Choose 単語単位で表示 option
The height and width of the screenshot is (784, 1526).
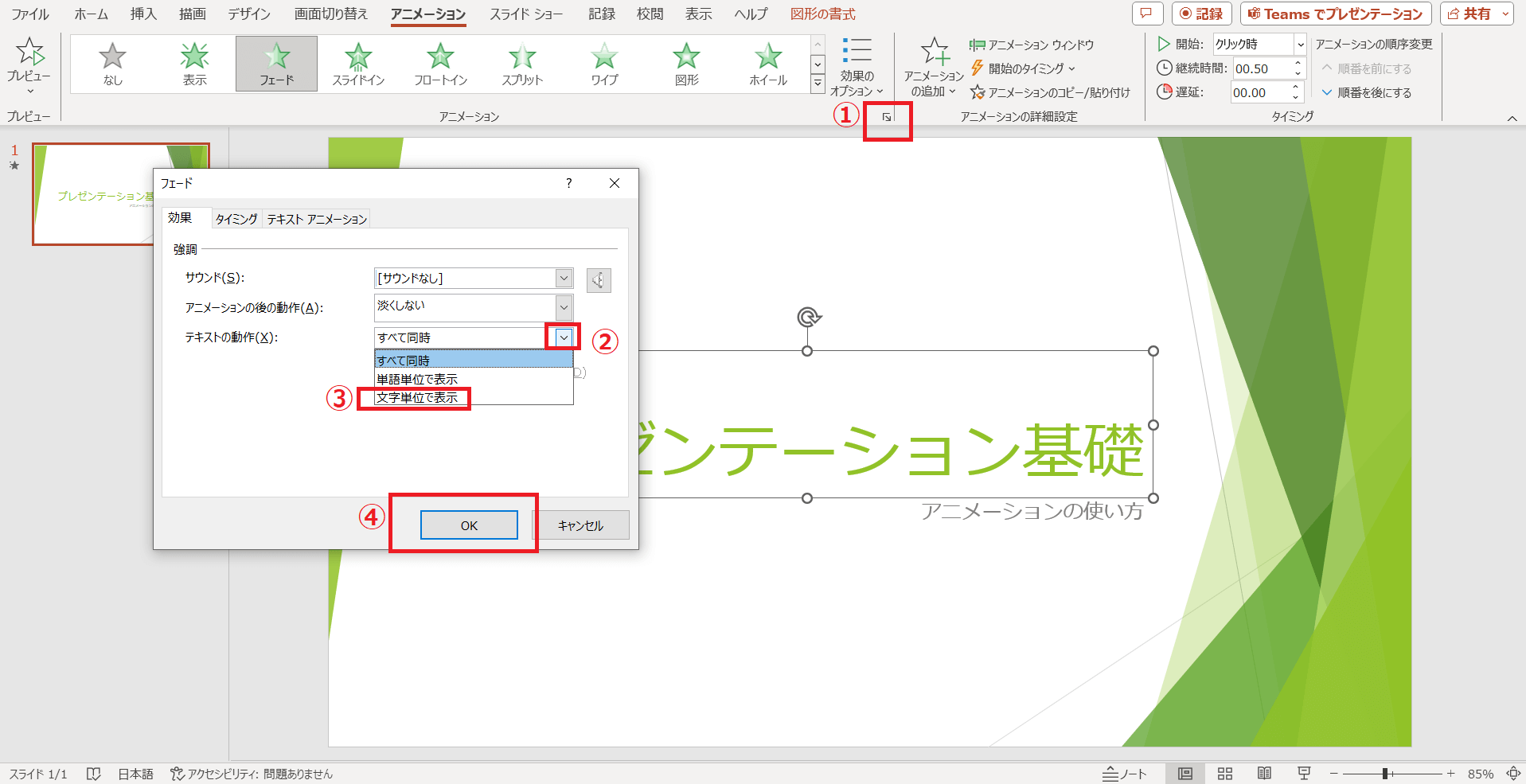pyautogui.click(x=474, y=379)
